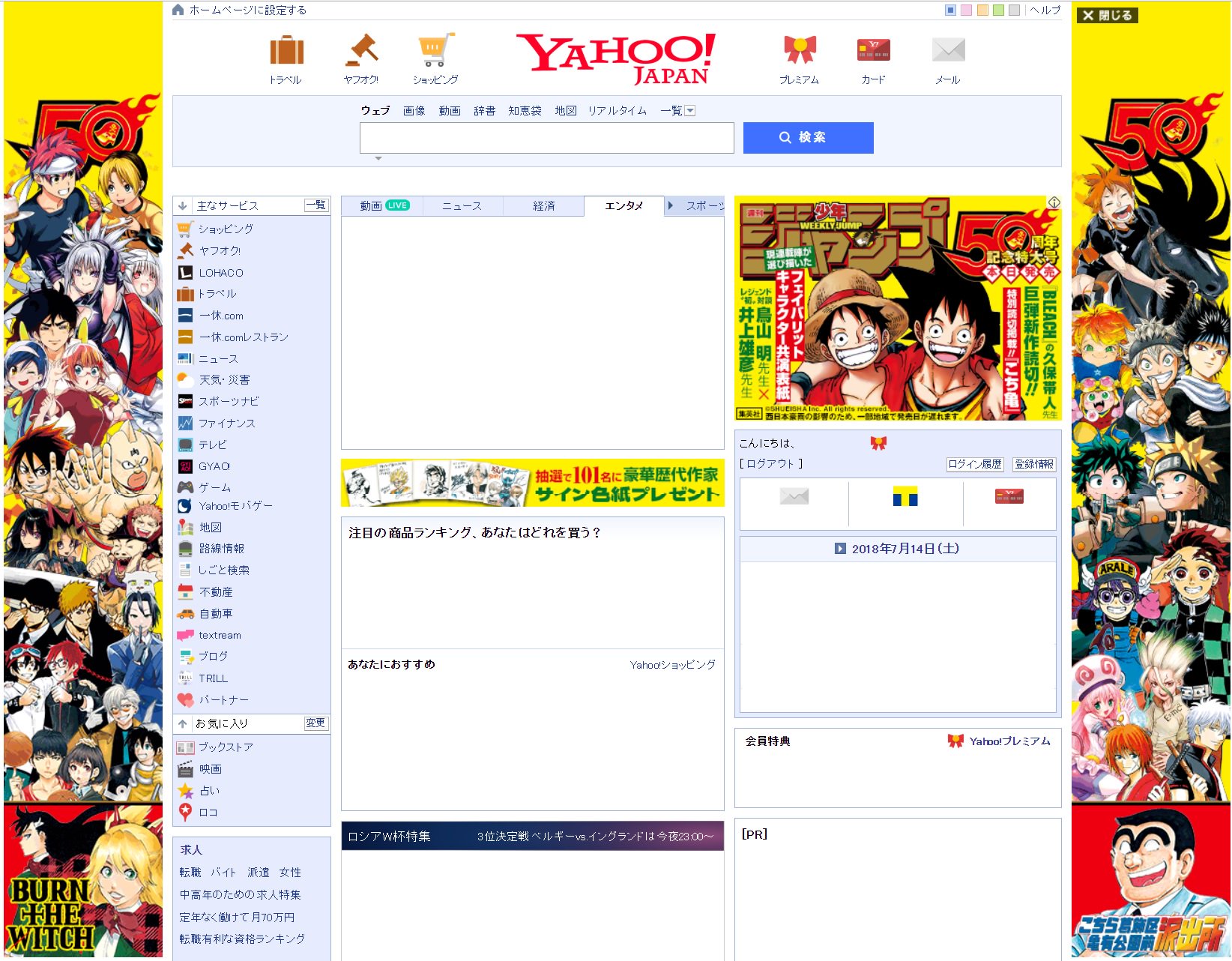This screenshot has height=961, width=1232.
Task: Click inside the web search input field
Action: click(x=546, y=138)
